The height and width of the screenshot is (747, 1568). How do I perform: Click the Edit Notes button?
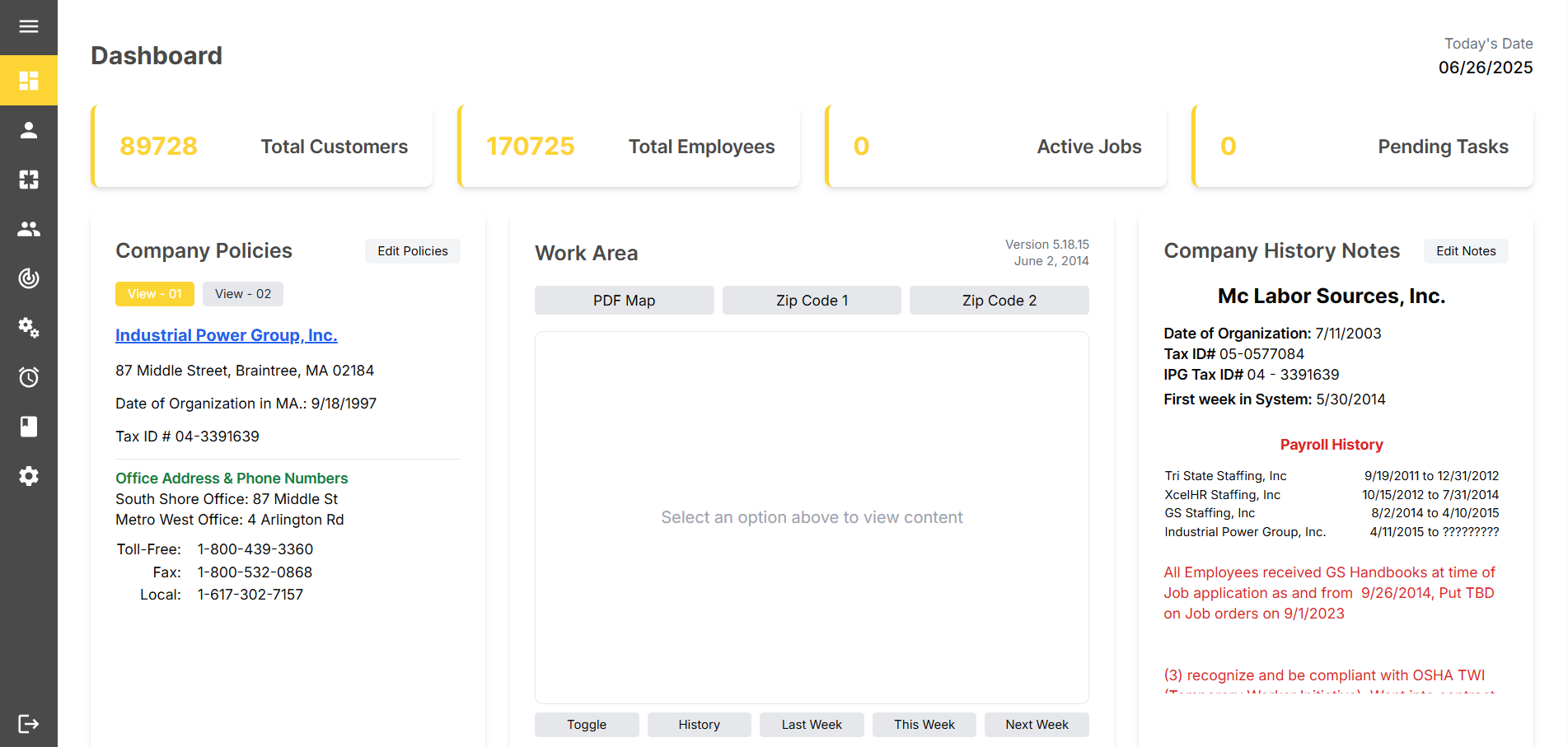click(x=1466, y=251)
